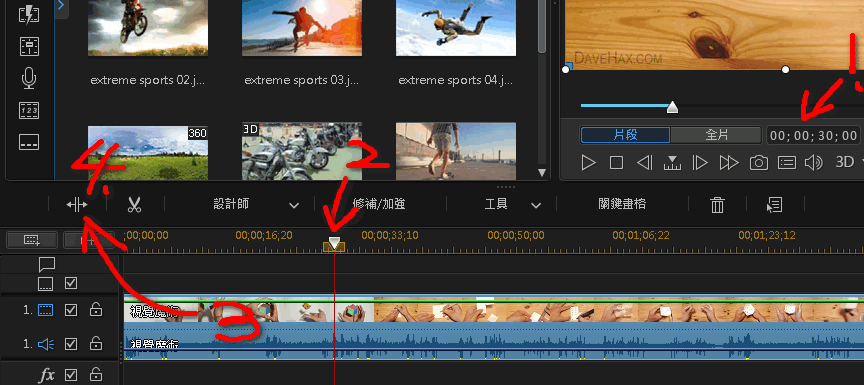
Task: Open the subtitle room icon in sidebar
Action: coord(29,142)
